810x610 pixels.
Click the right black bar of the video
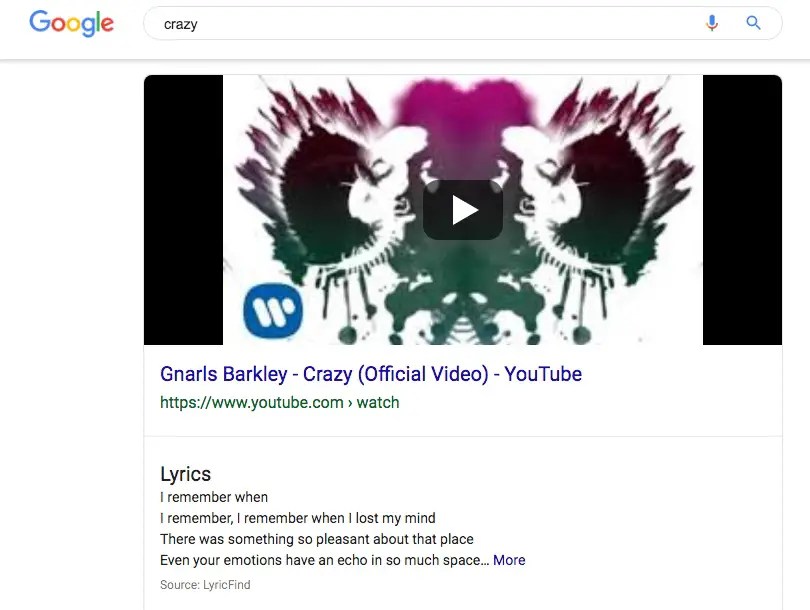pos(742,210)
